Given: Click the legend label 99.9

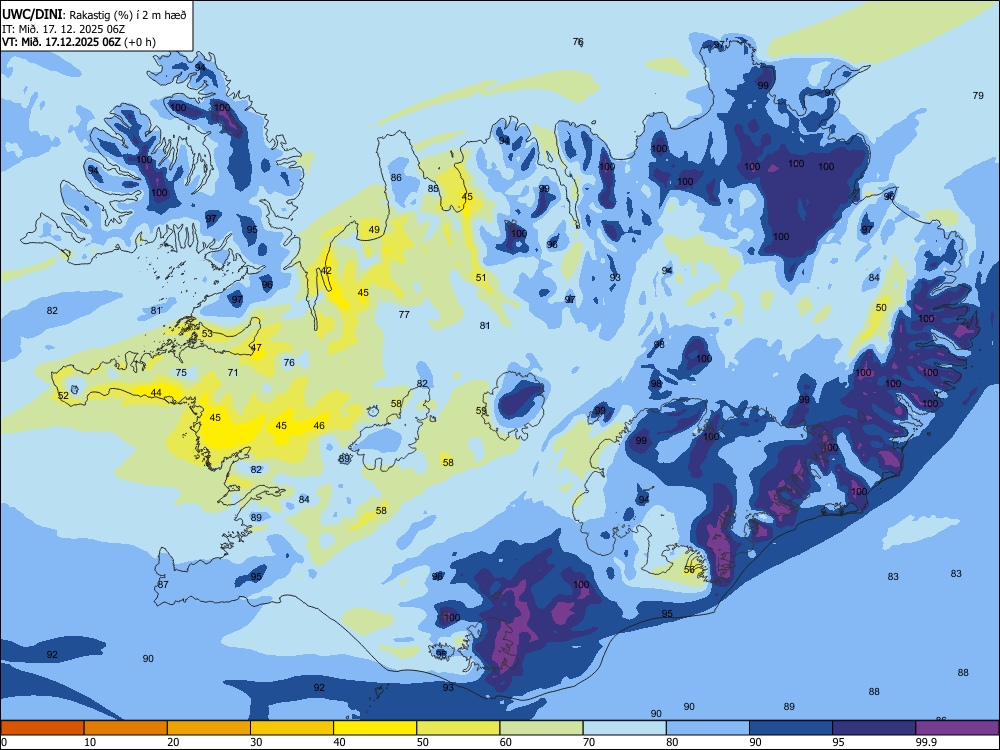Looking at the screenshot, I should tap(926, 742).
